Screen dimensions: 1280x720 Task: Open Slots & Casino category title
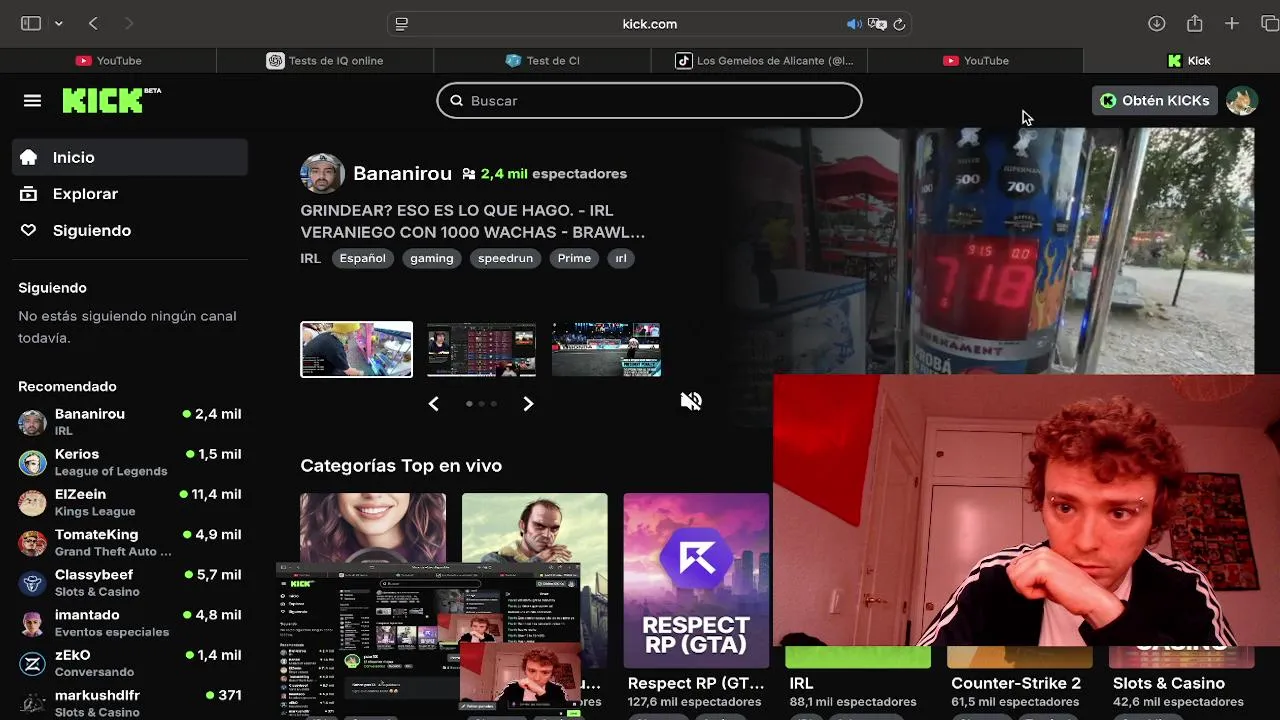click(1169, 683)
